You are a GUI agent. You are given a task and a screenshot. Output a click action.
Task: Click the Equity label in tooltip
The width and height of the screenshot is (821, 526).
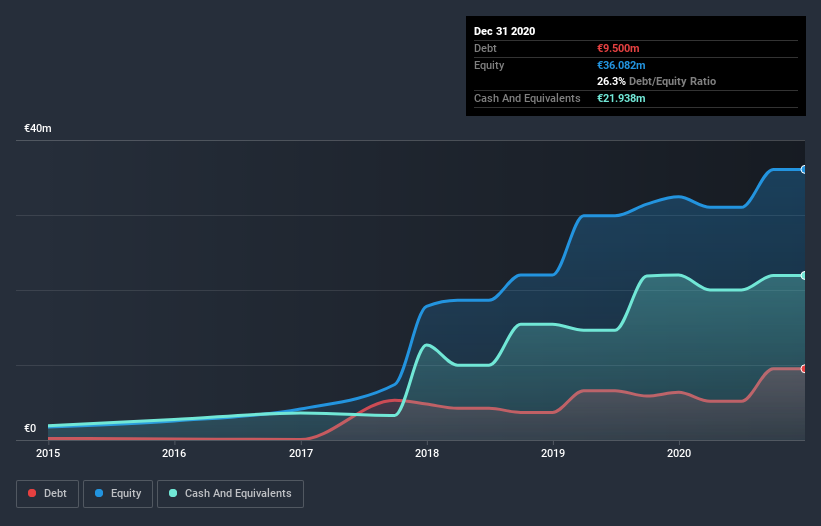point(489,65)
